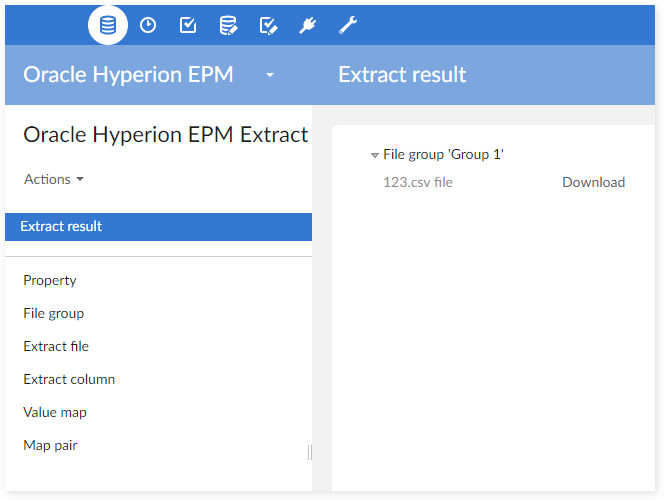Go to the Property menu item
664x500 pixels.
(50, 280)
